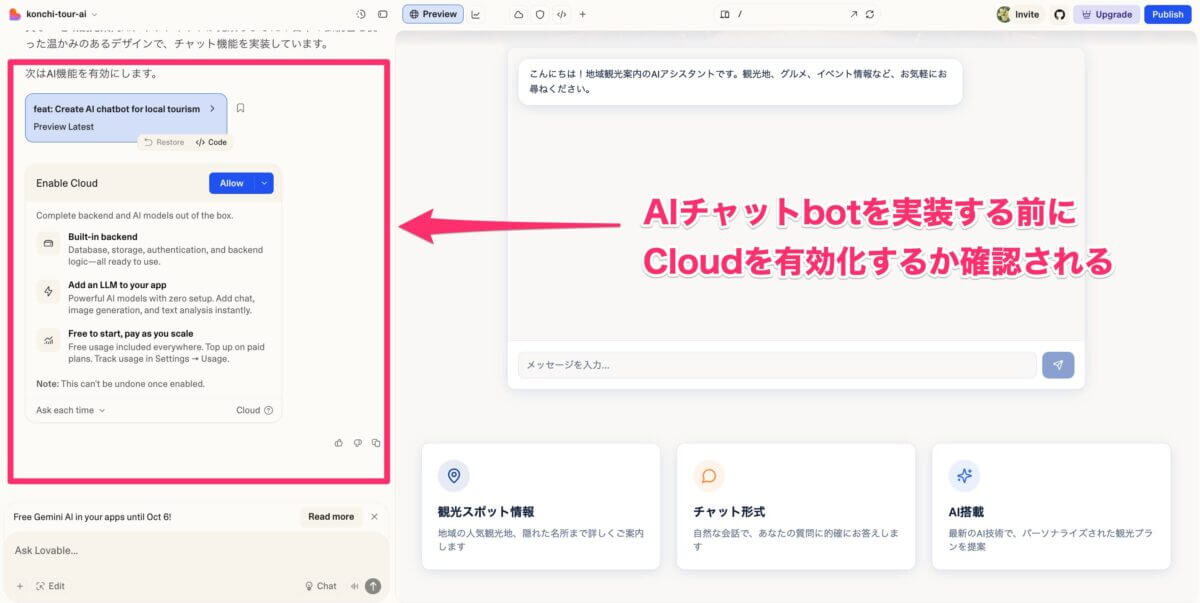Bookmark the chatbot feature commit
1200x603 pixels.
tap(241, 108)
